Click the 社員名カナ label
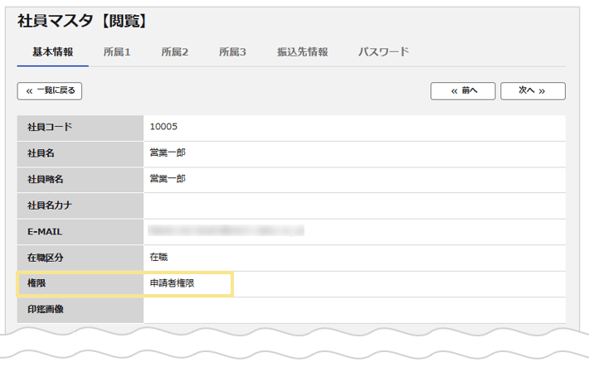The height and width of the screenshot is (367, 589). 50,205
